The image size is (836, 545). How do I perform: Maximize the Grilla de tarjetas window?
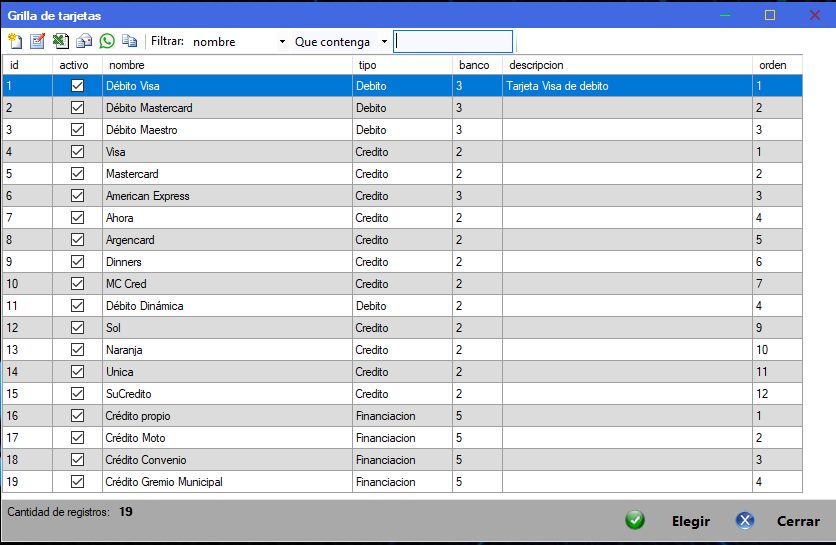(x=769, y=15)
